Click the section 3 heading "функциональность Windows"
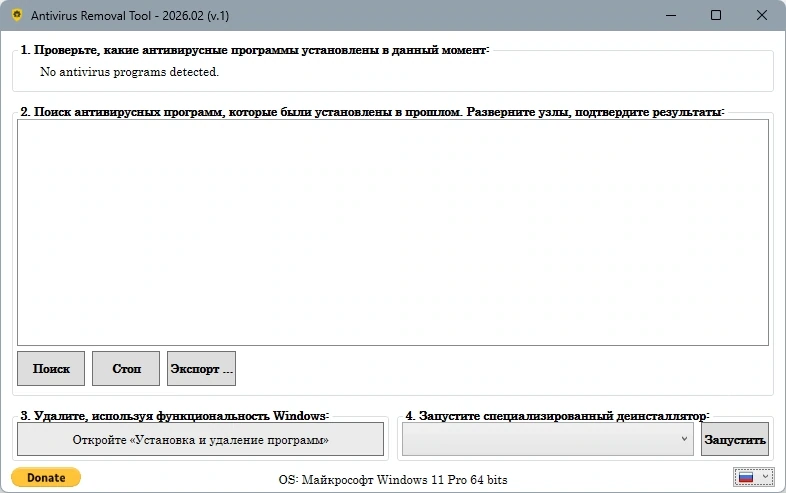This screenshot has height=493, width=786. click(175, 416)
